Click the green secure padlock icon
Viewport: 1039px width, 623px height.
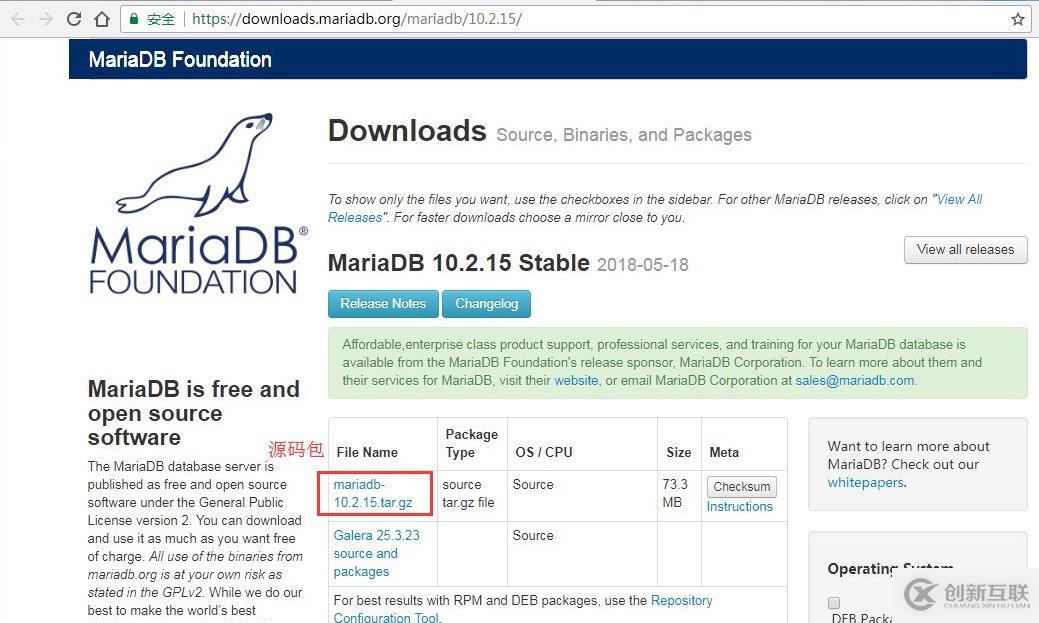[134, 19]
